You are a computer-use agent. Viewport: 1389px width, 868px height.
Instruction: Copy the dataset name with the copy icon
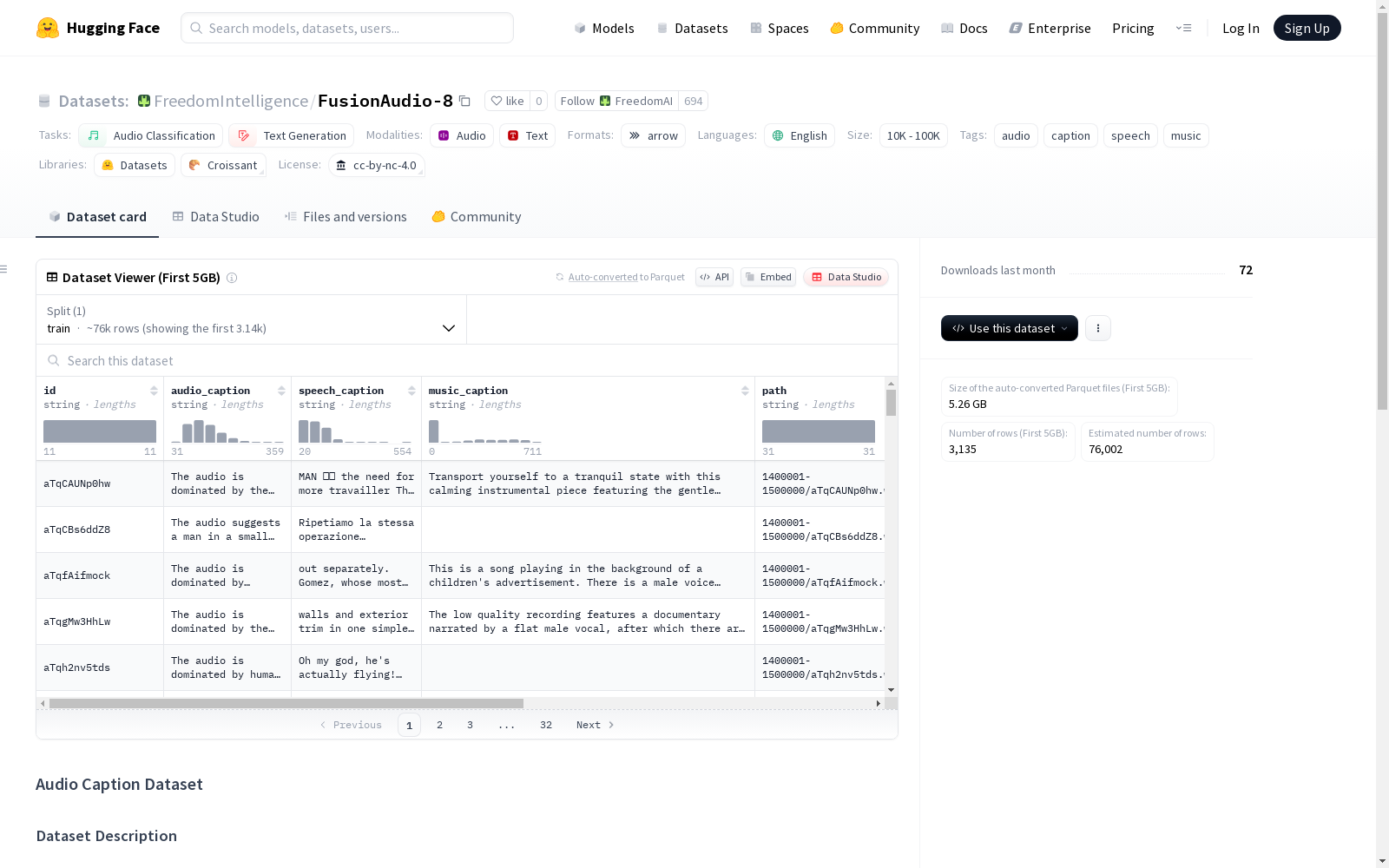point(464,101)
